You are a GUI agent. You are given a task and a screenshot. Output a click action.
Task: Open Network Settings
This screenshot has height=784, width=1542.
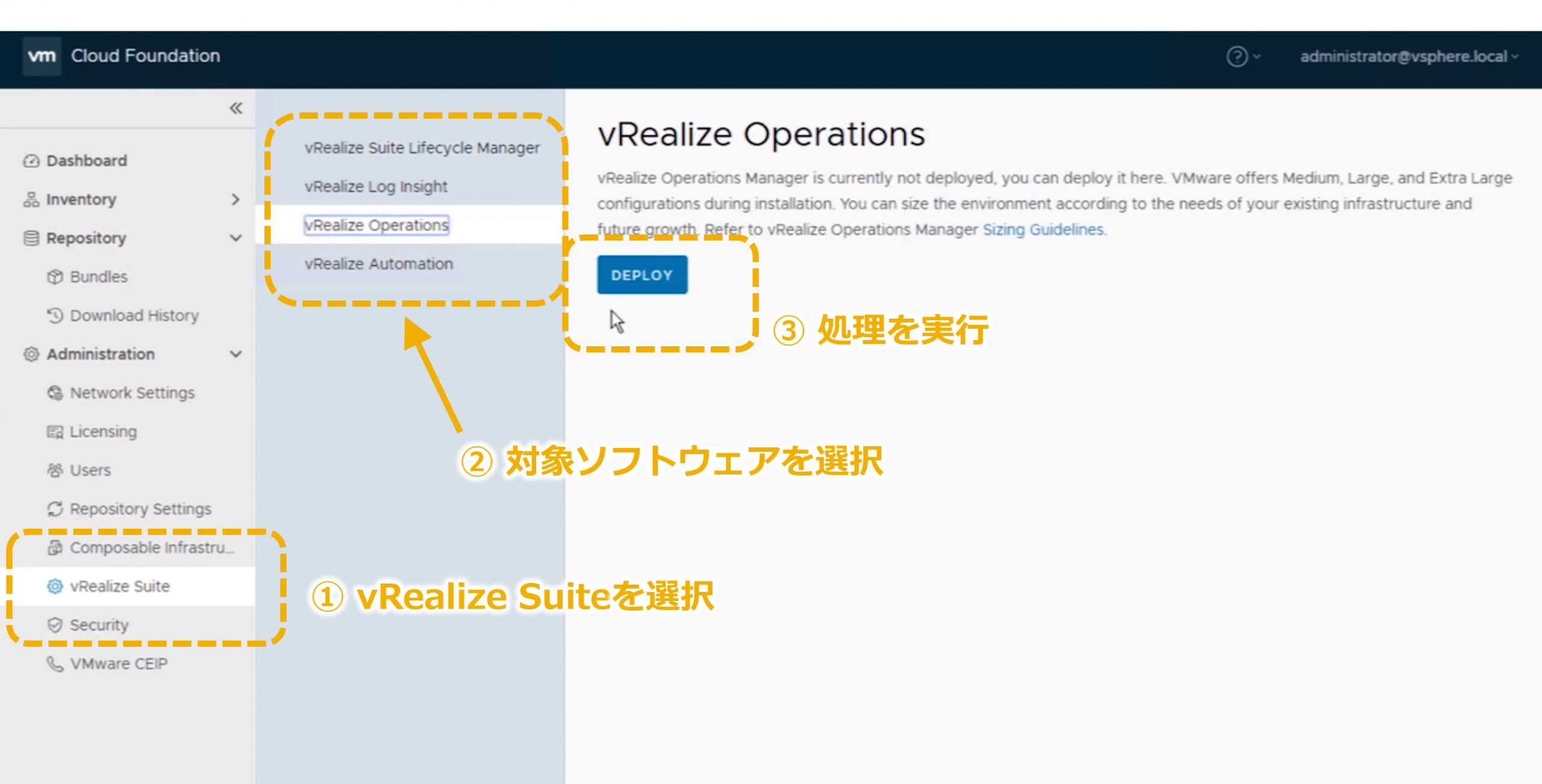pyautogui.click(x=132, y=393)
